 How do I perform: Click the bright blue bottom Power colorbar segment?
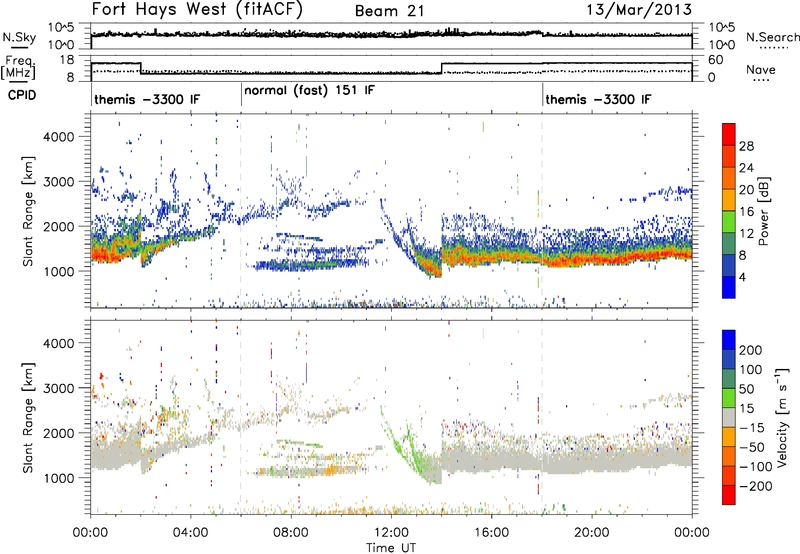click(729, 287)
